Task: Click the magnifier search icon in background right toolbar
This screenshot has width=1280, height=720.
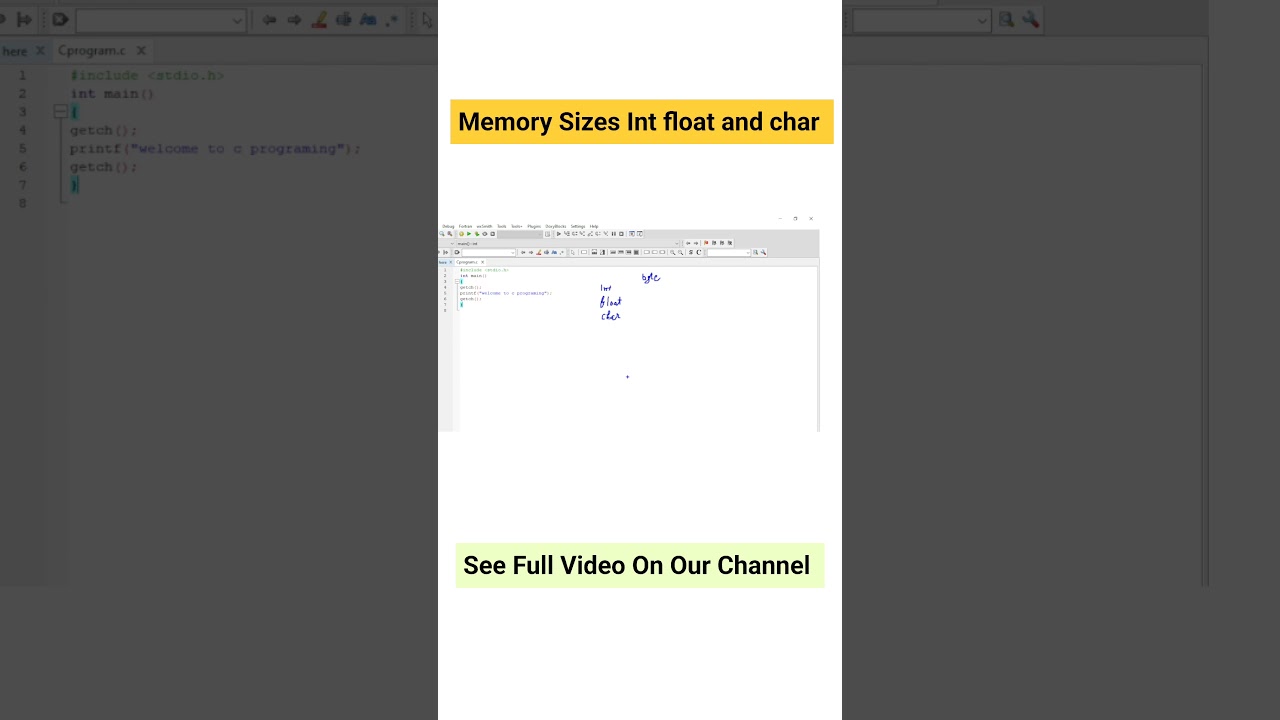Action: 1006,19
